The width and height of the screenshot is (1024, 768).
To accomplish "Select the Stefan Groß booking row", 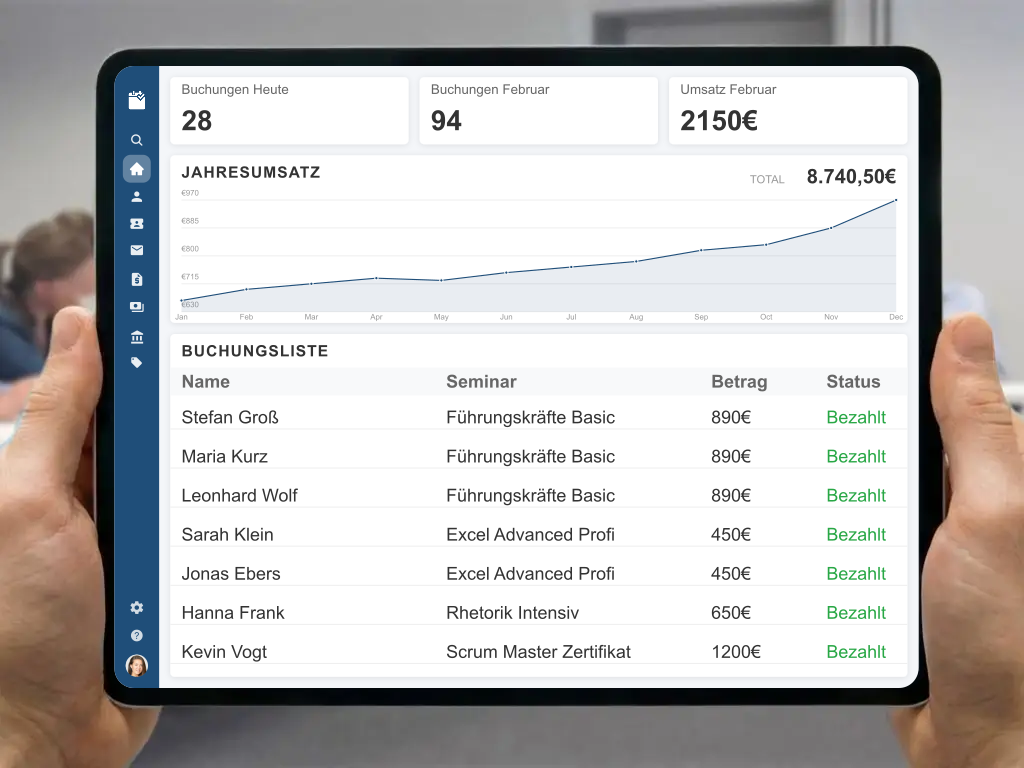I will (x=538, y=417).
